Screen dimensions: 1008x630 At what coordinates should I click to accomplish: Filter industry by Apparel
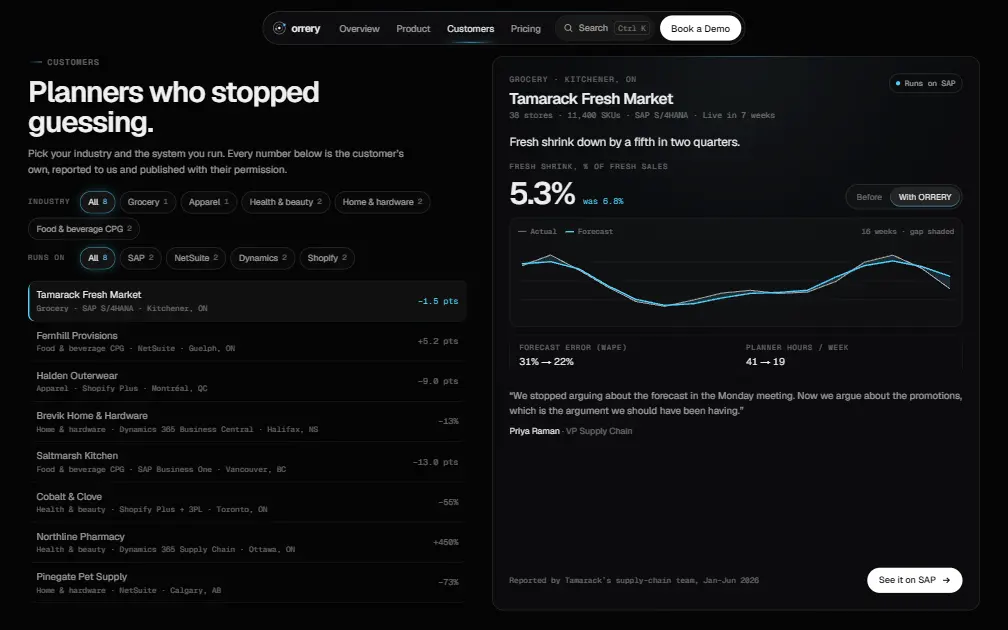[x=209, y=202]
